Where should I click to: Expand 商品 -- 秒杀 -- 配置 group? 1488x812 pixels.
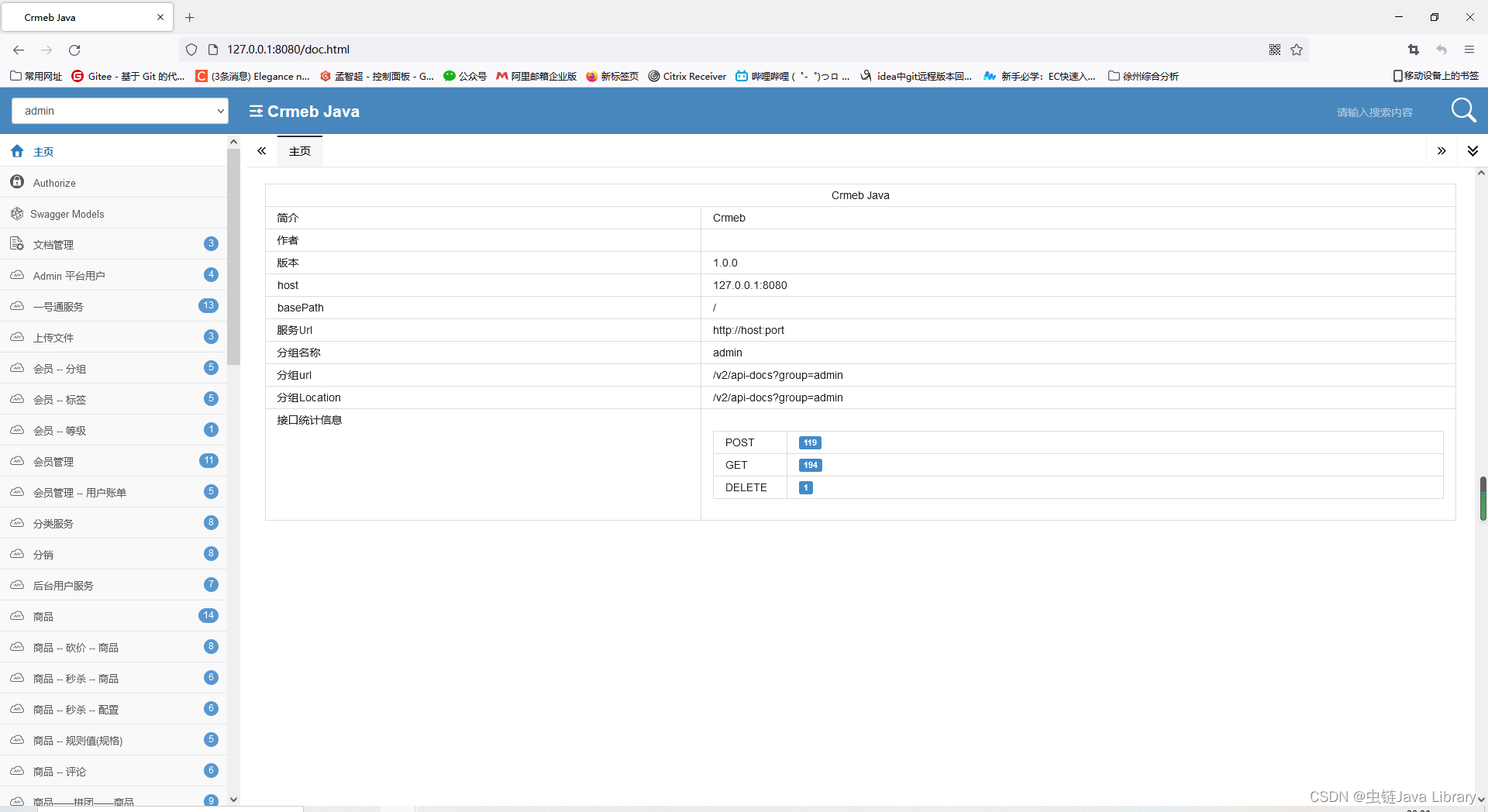point(113,709)
